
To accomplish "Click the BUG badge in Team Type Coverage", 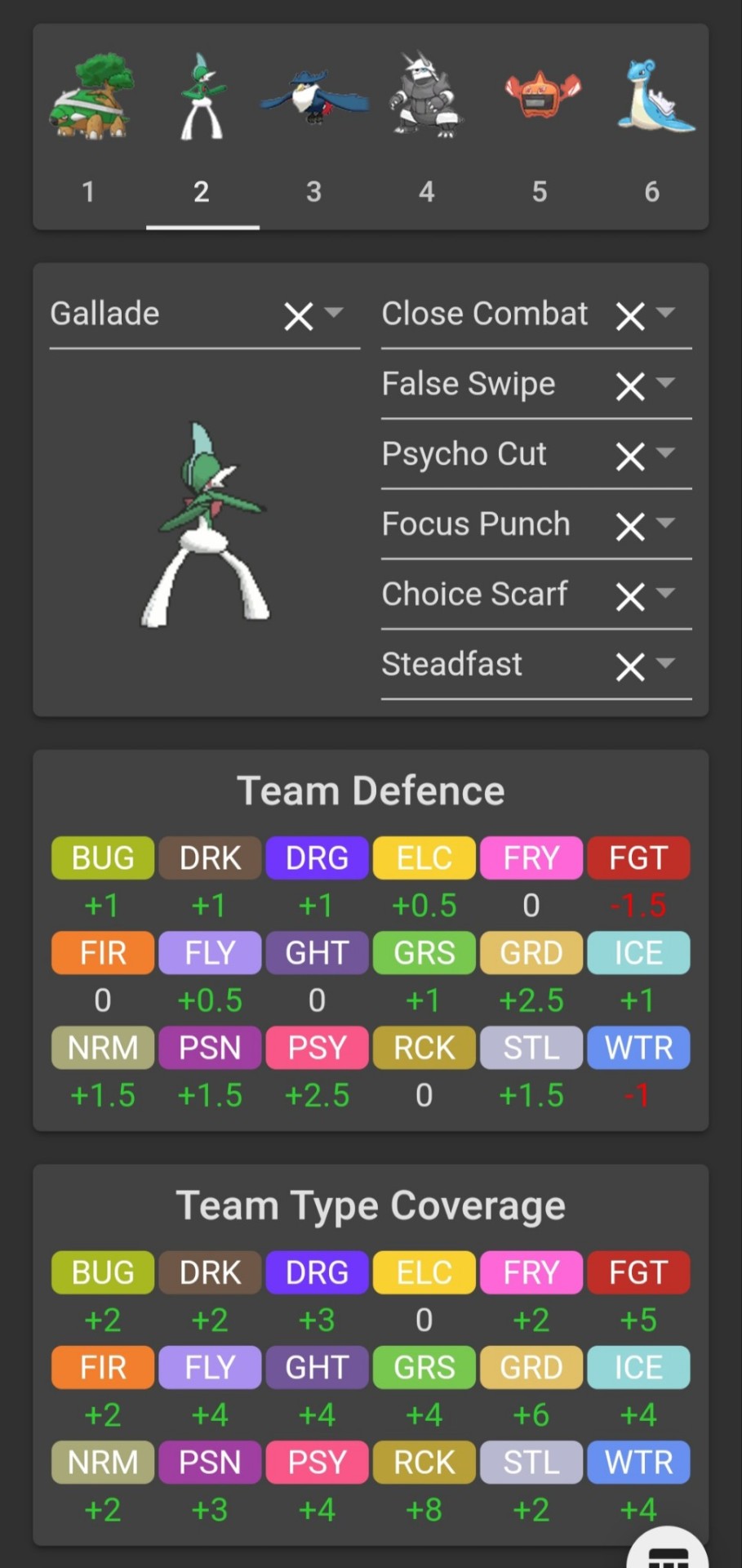I will click(x=103, y=1272).
